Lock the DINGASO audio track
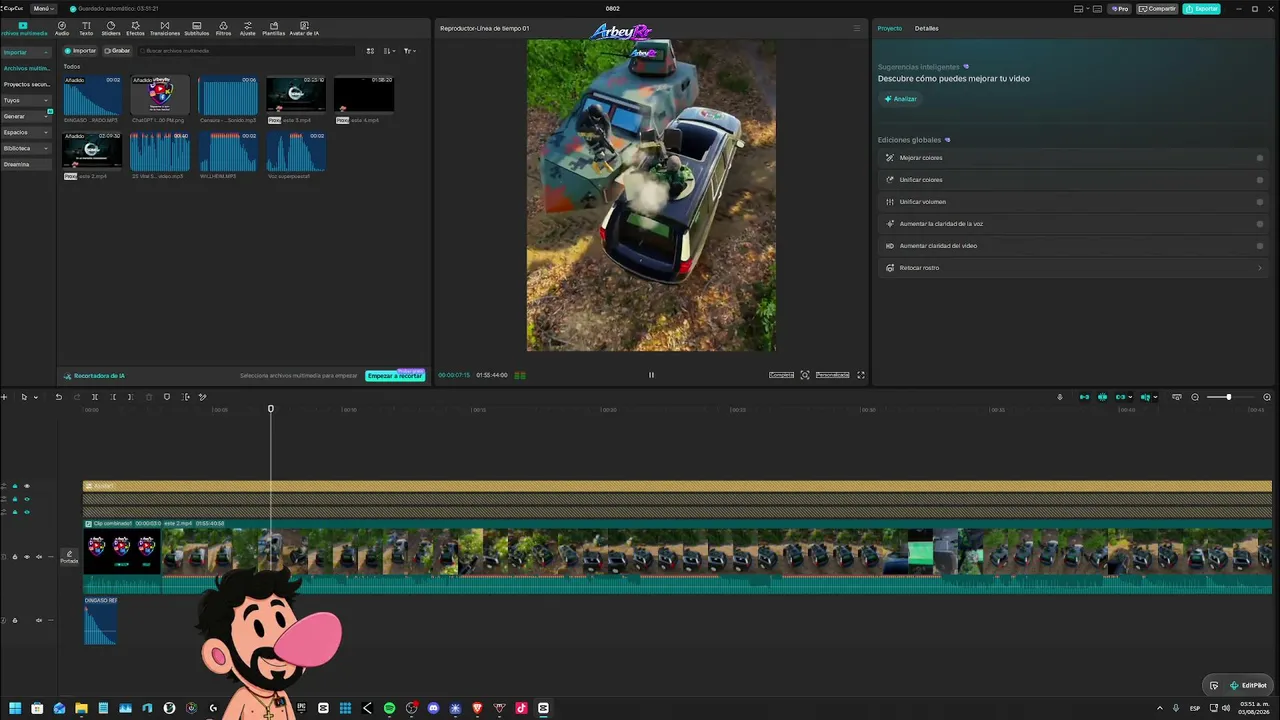Screen dimensions: 1280x720 (15, 620)
